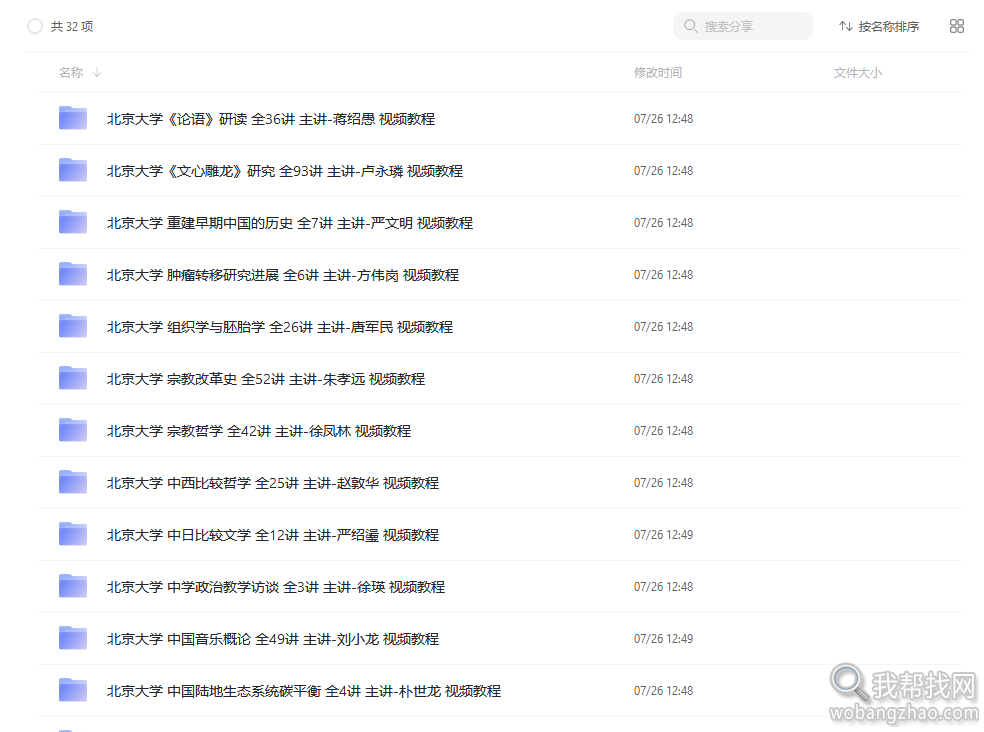Click folder icon for 宗教哲学 course
The width and height of the screenshot is (984, 732).
pos(73,431)
